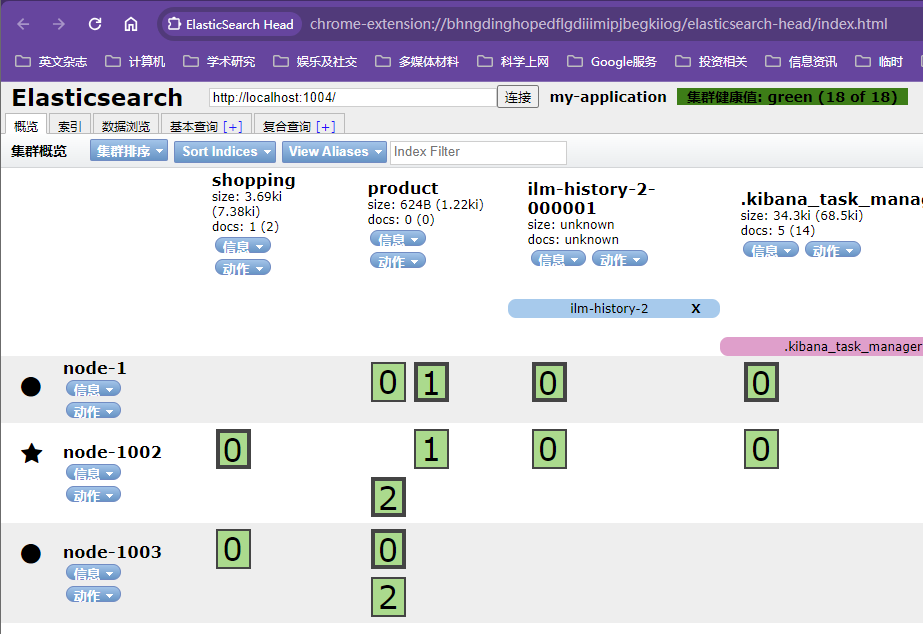Open 信息 dropdown for node-1
The image size is (923, 634).
pyautogui.click(x=94, y=389)
